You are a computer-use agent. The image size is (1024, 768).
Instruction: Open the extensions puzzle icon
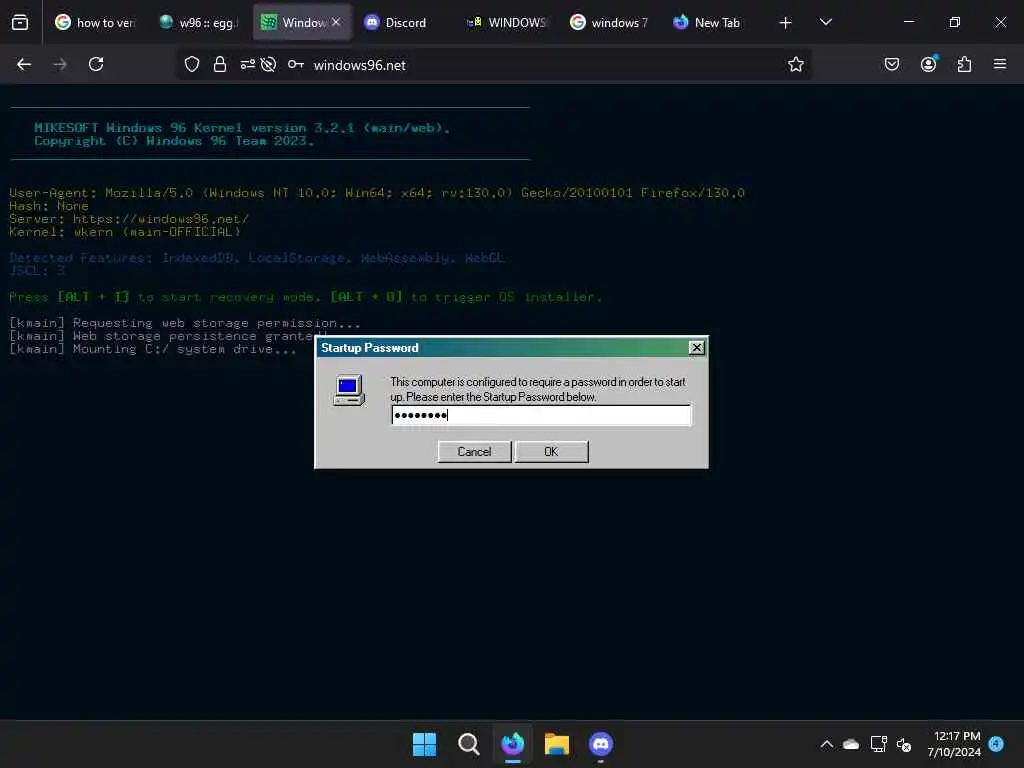pyautogui.click(x=964, y=64)
